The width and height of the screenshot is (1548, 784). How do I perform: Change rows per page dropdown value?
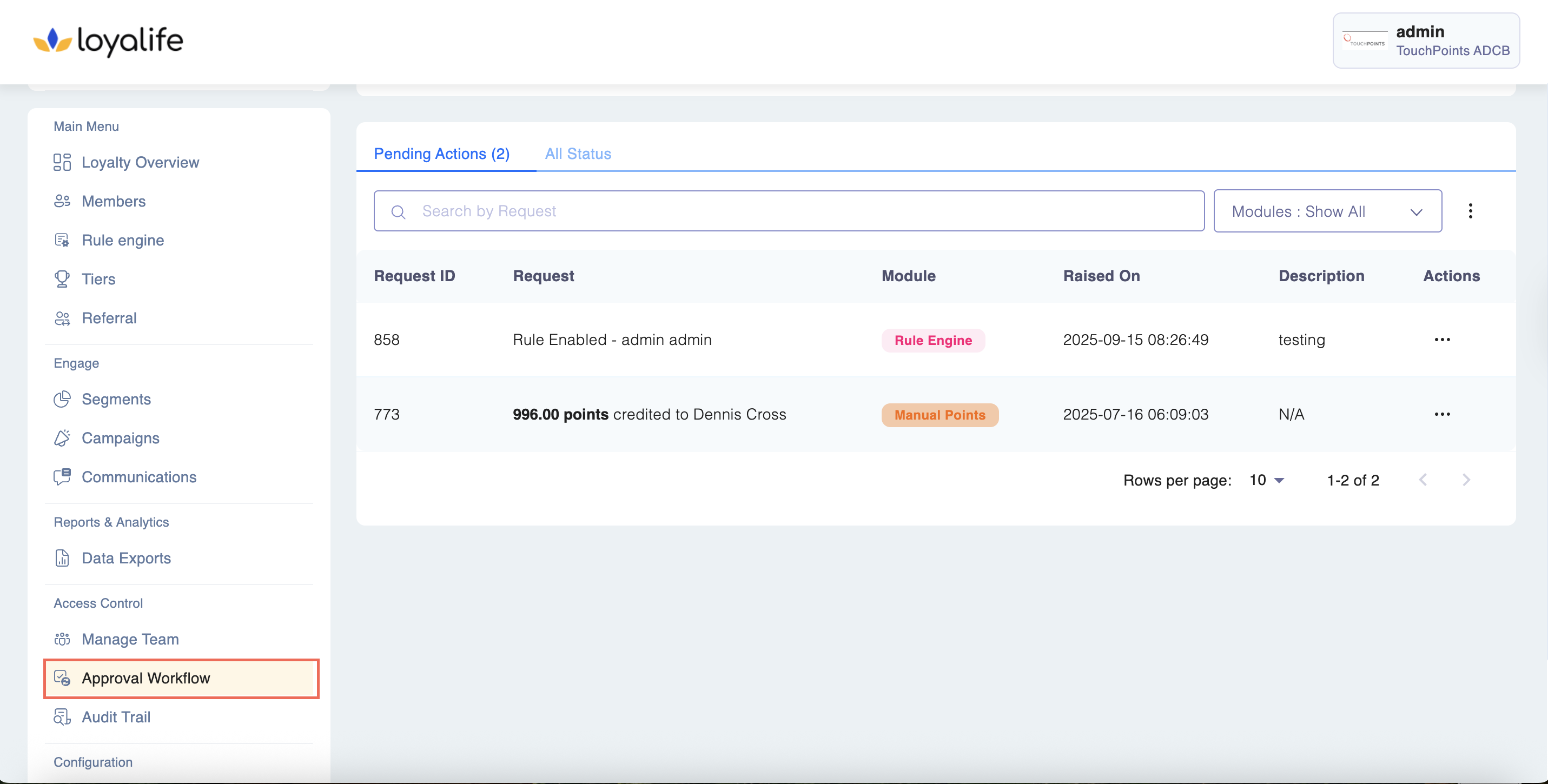(x=1266, y=480)
